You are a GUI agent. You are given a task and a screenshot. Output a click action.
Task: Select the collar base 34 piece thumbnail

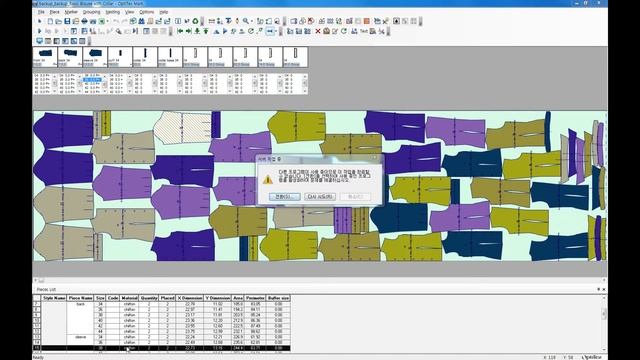pyautogui.click(x=170, y=56)
